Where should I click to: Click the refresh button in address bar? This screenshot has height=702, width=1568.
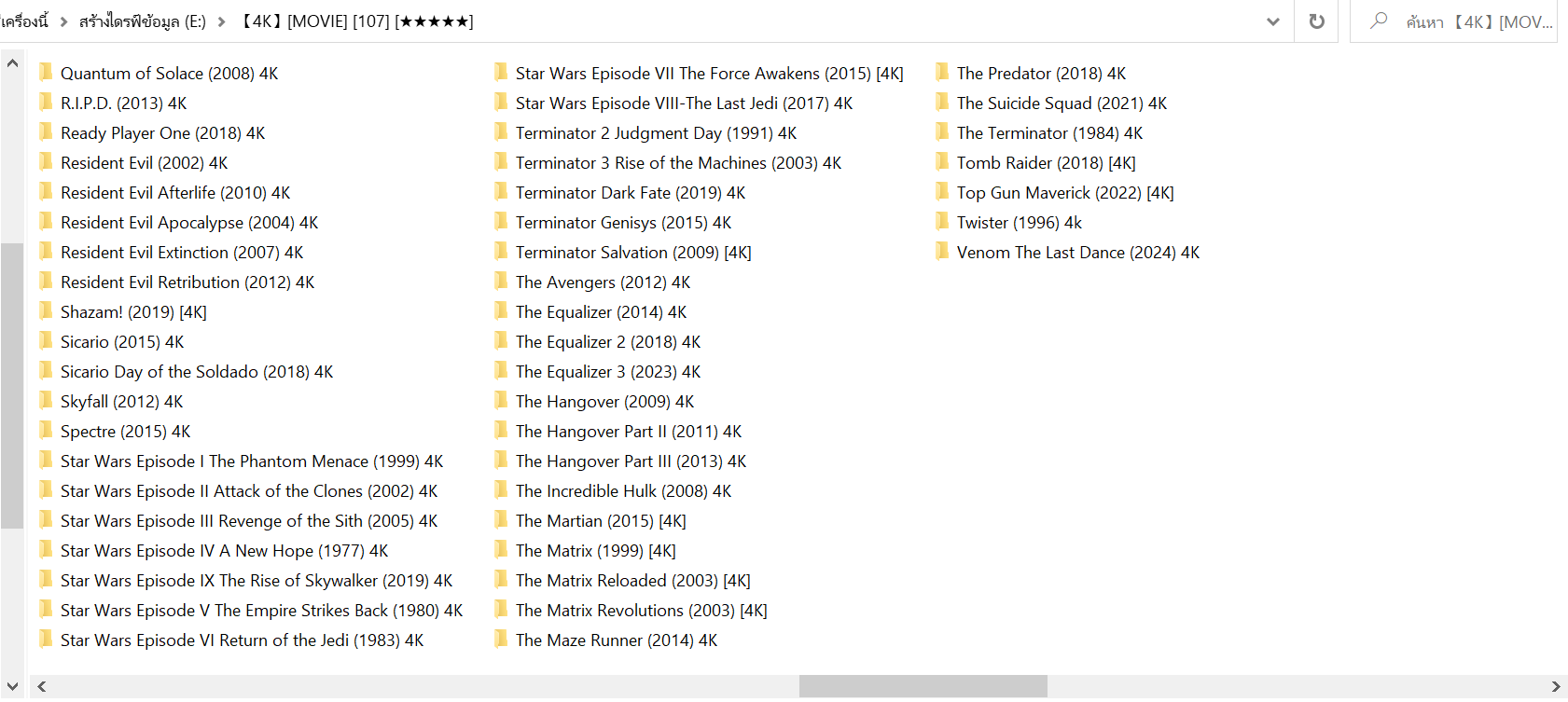pos(1316,21)
